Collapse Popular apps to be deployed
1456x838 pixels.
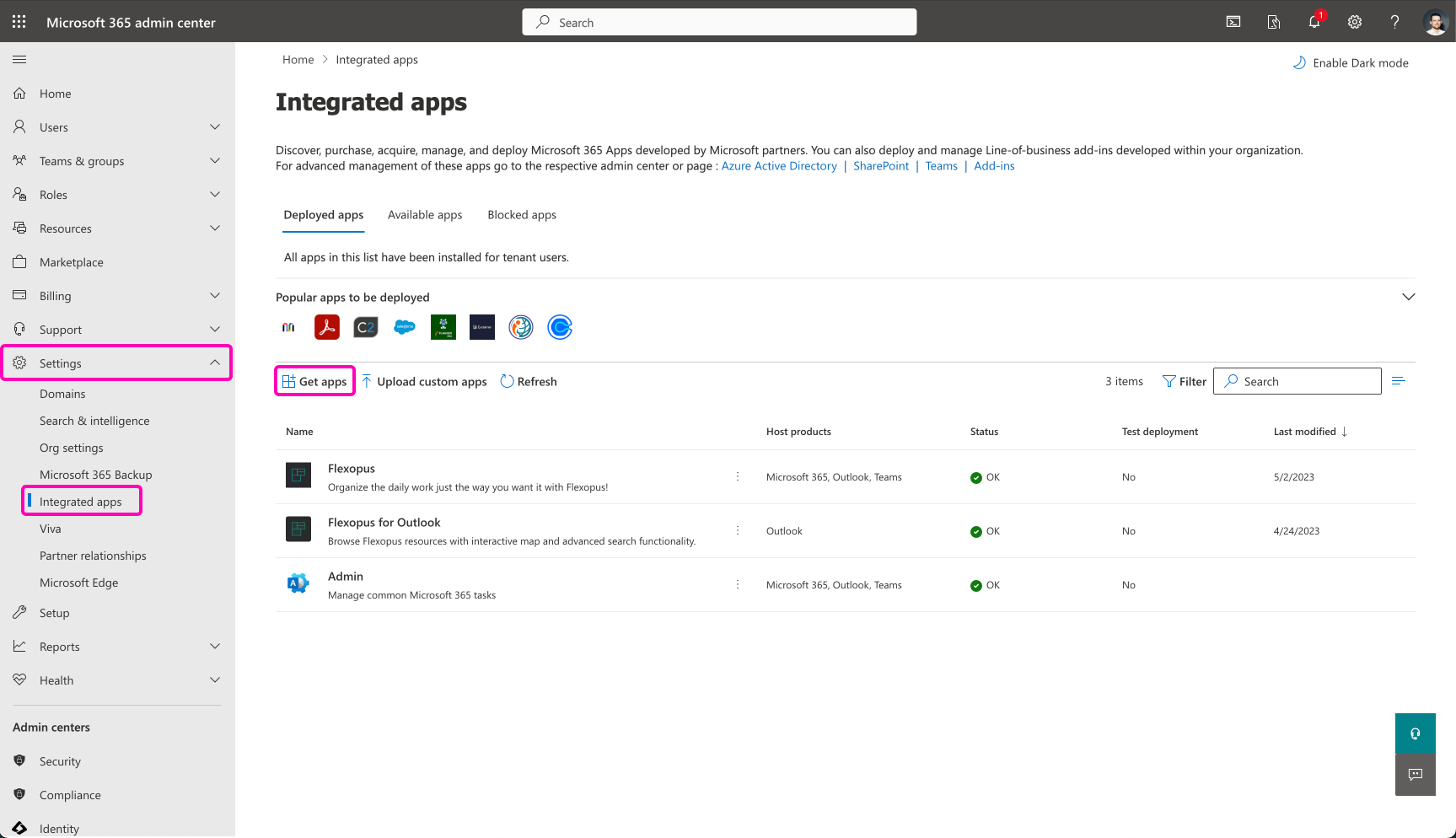pyautogui.click(x=1408, y=297)
